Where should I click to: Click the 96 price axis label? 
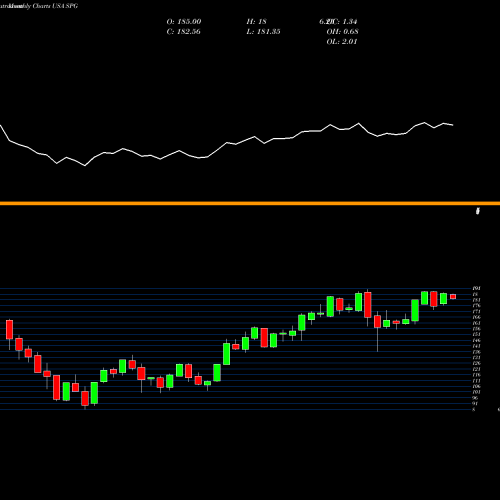(x=476, y=398)
